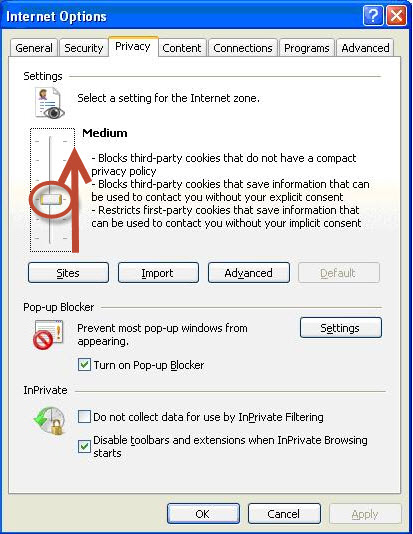
Task: Go to the Connections tab
Action: tap(243, 48)
